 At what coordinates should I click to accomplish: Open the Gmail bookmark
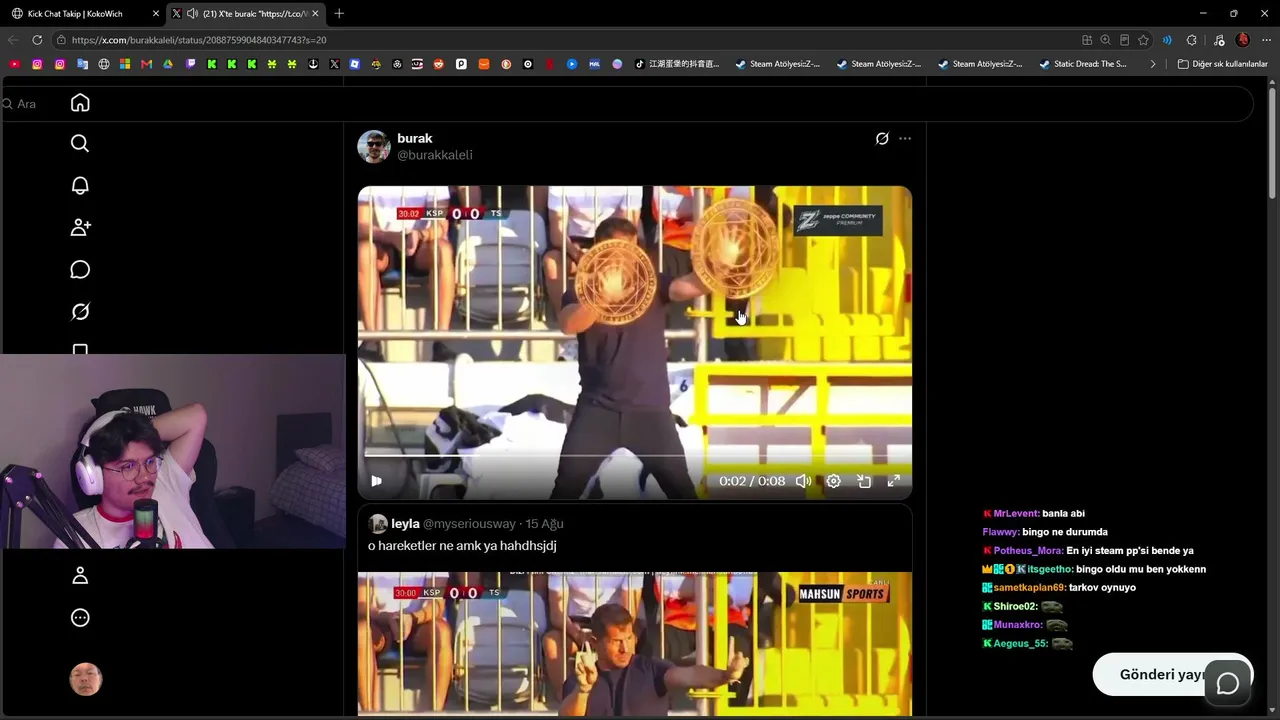point(146,64)
